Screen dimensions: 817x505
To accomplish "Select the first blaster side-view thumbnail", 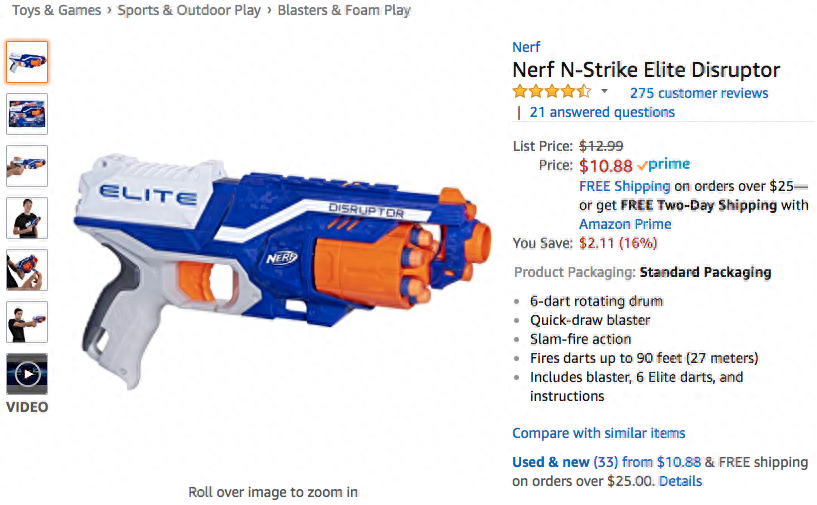I will point(27,62).
